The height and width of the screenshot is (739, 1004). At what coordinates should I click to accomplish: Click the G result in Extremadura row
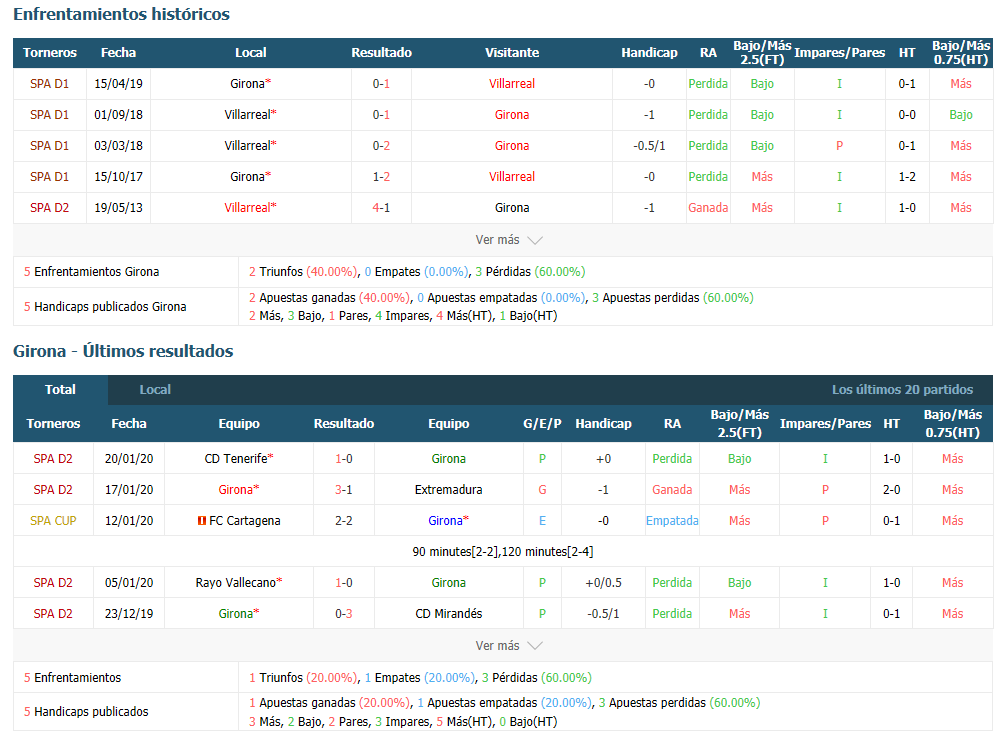(542, 490)
